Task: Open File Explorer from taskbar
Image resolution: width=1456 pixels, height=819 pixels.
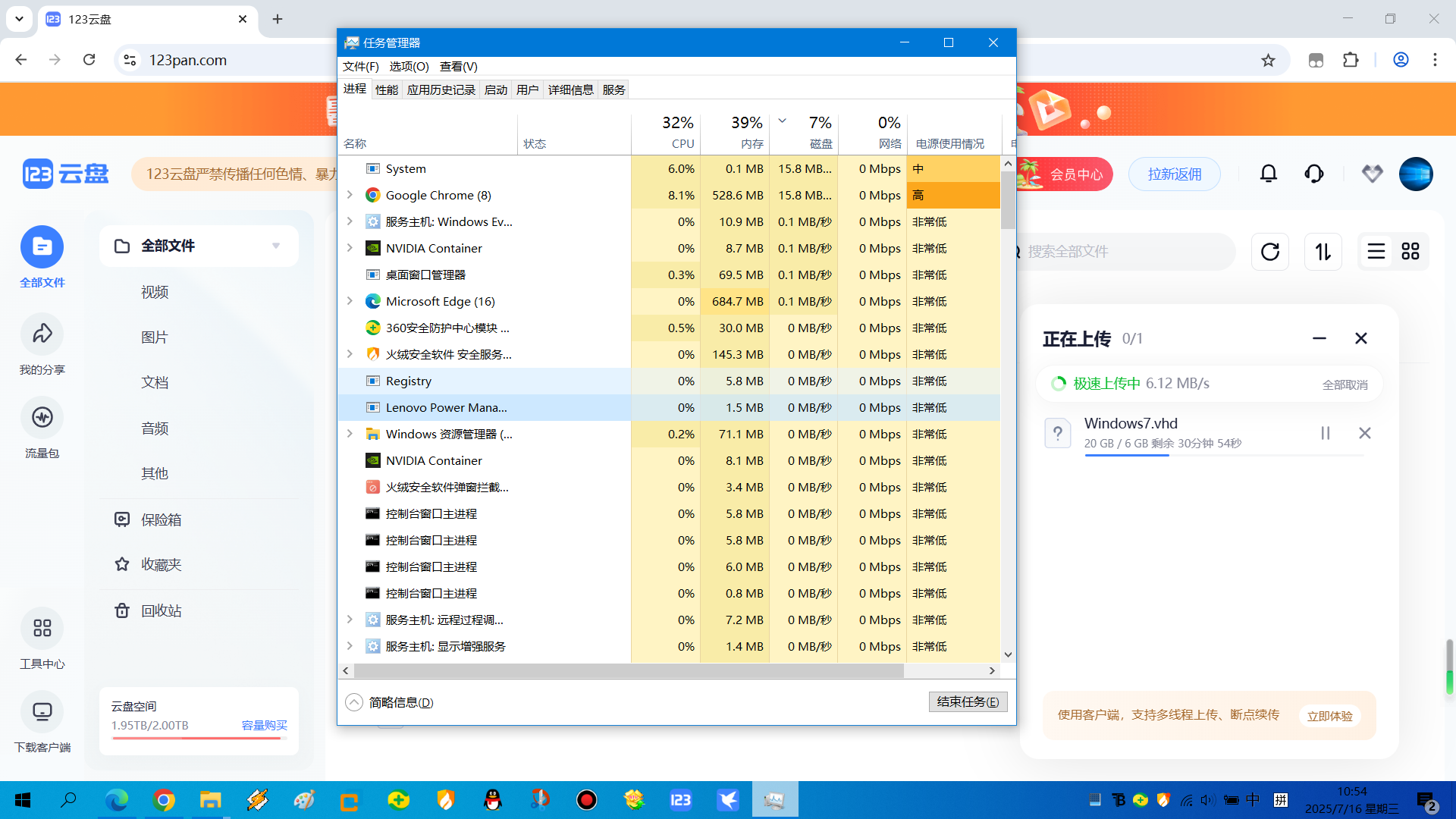Action: point(210,800)
